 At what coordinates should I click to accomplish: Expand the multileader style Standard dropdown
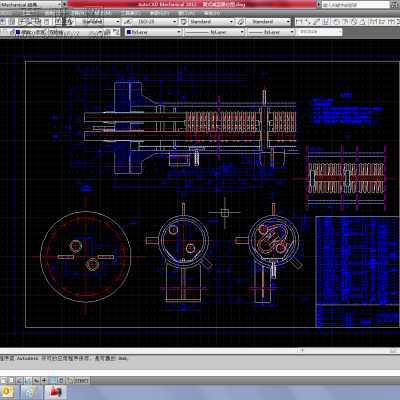[288, 22]
